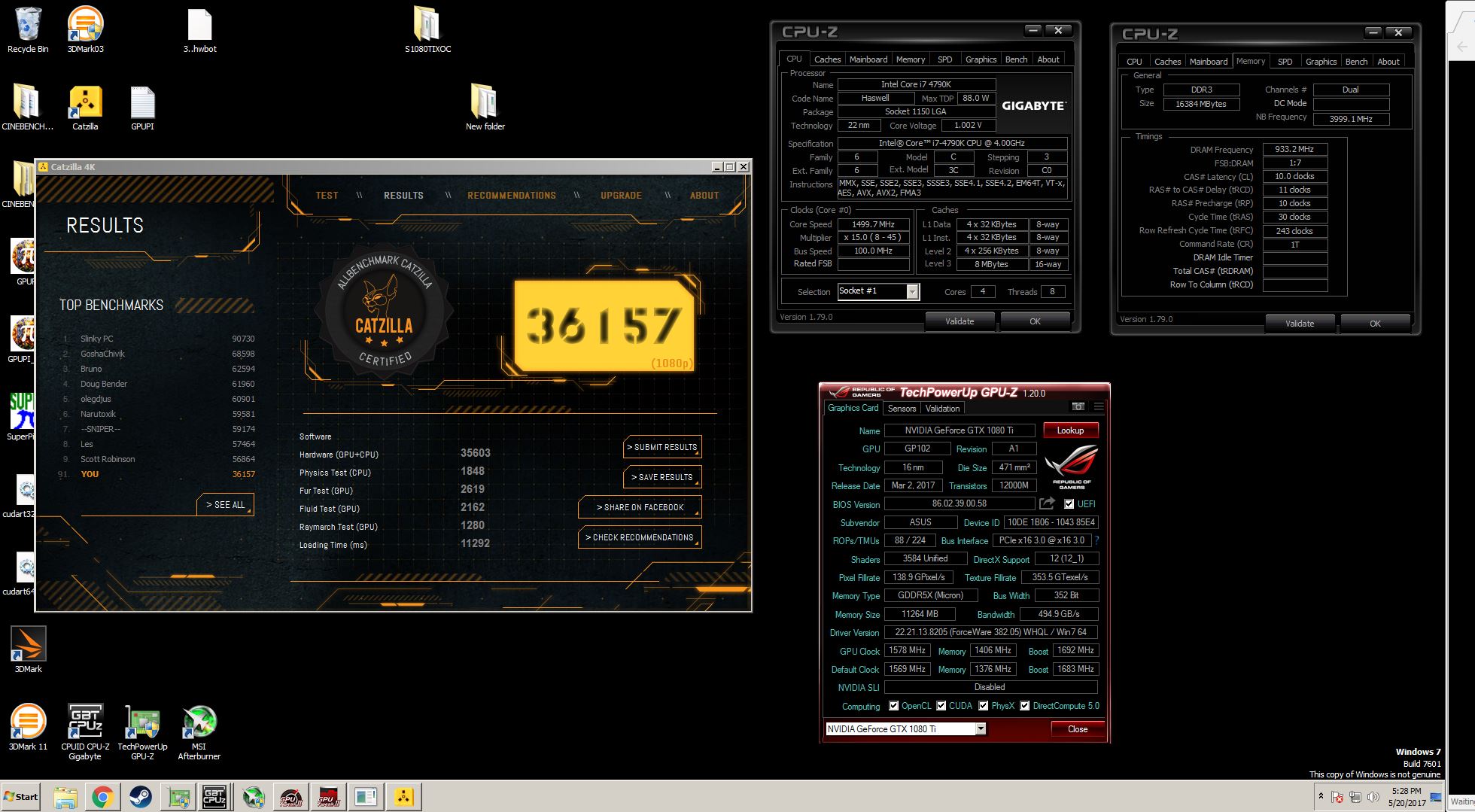Take a GPU-Z screenshot with camera icon
Screen dimensions: 1475x812
click(1078, 406)
